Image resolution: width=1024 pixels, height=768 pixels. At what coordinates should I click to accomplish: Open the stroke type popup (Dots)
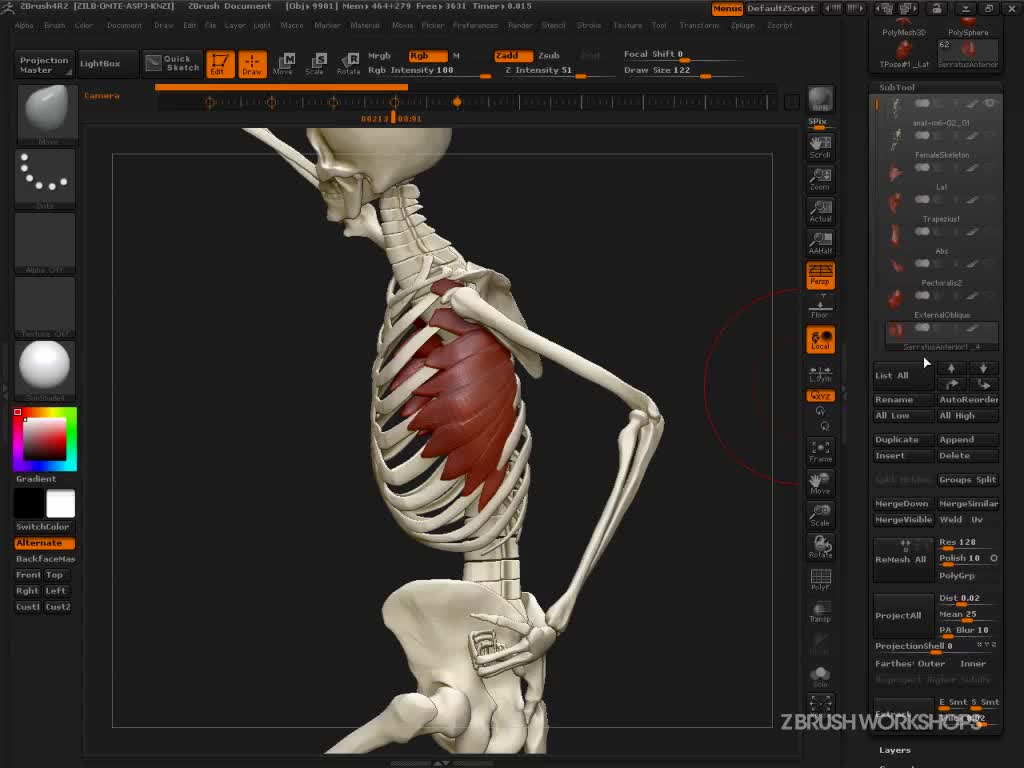coord(45,178)
